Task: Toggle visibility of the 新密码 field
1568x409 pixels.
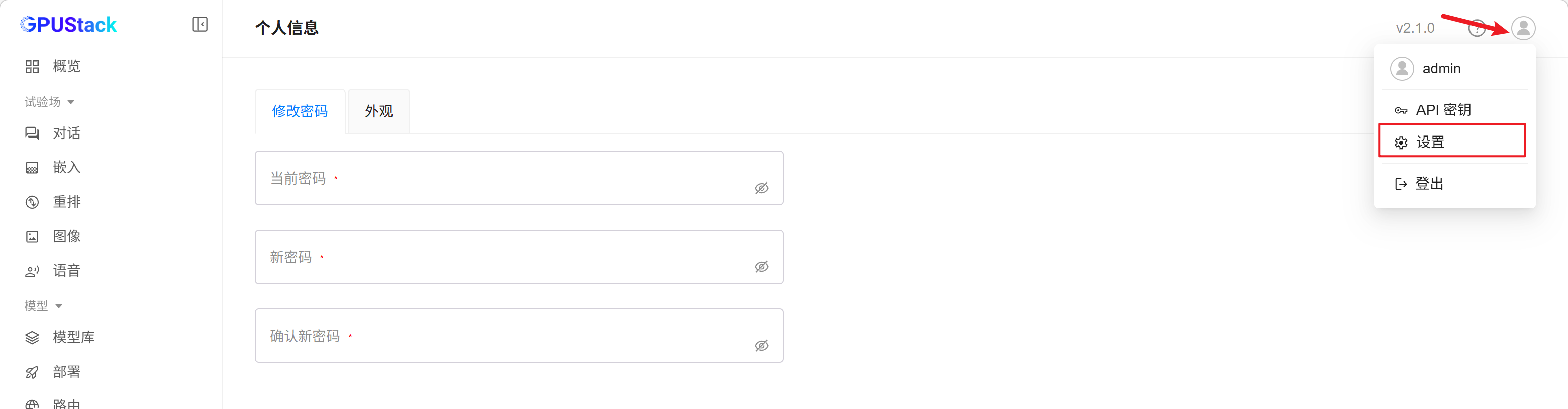Action: point(761,266)
